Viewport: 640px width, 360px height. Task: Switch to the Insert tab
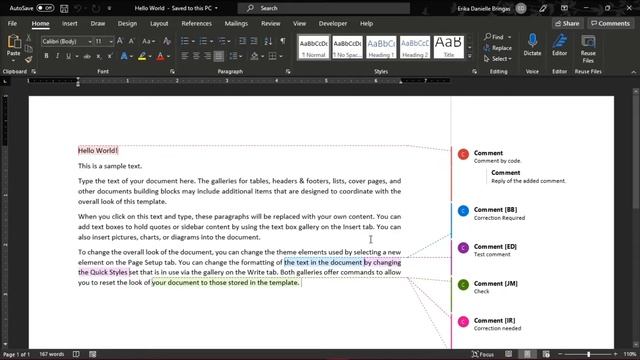pos(69,23)
